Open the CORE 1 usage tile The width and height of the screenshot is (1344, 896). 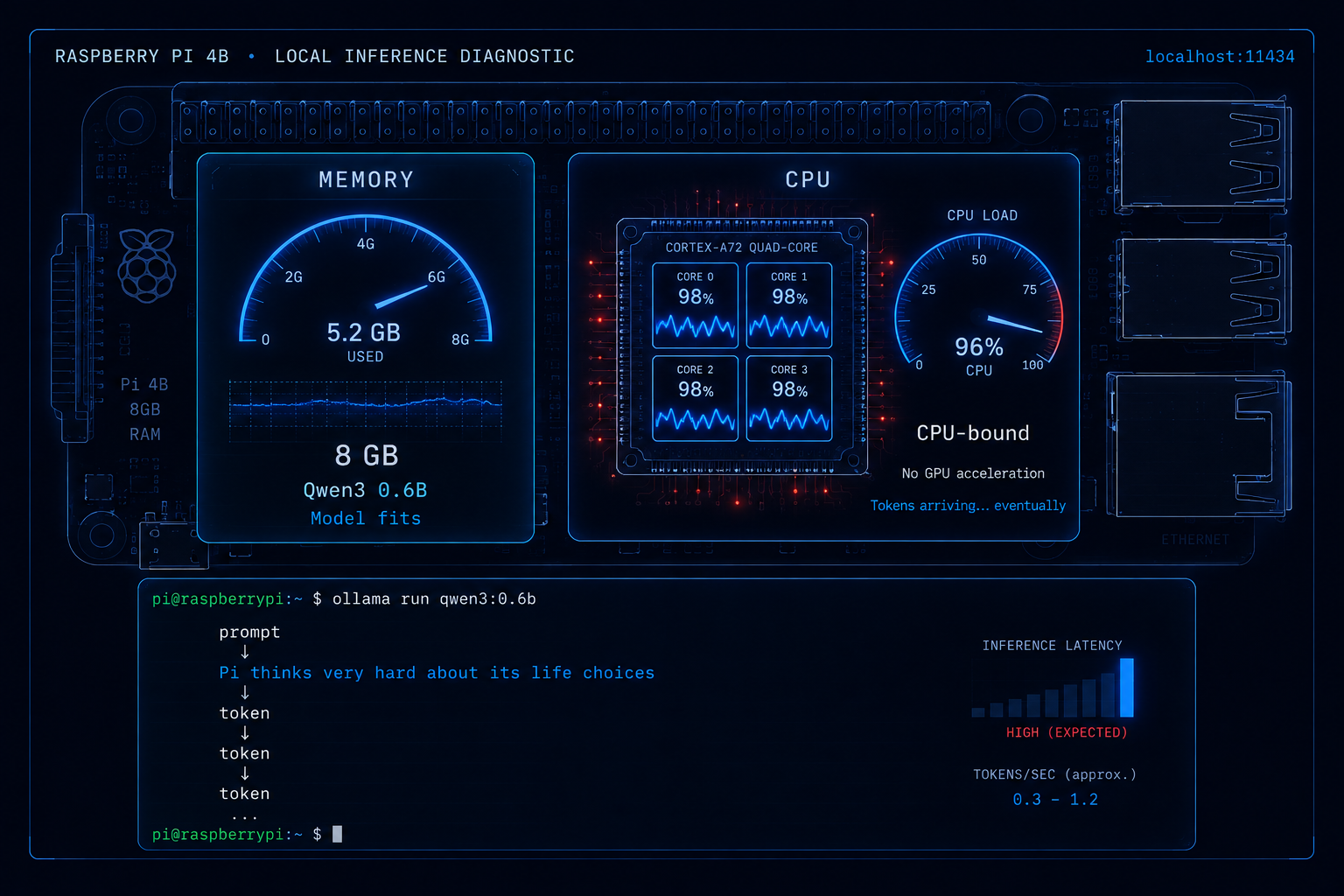pos(789,305)
